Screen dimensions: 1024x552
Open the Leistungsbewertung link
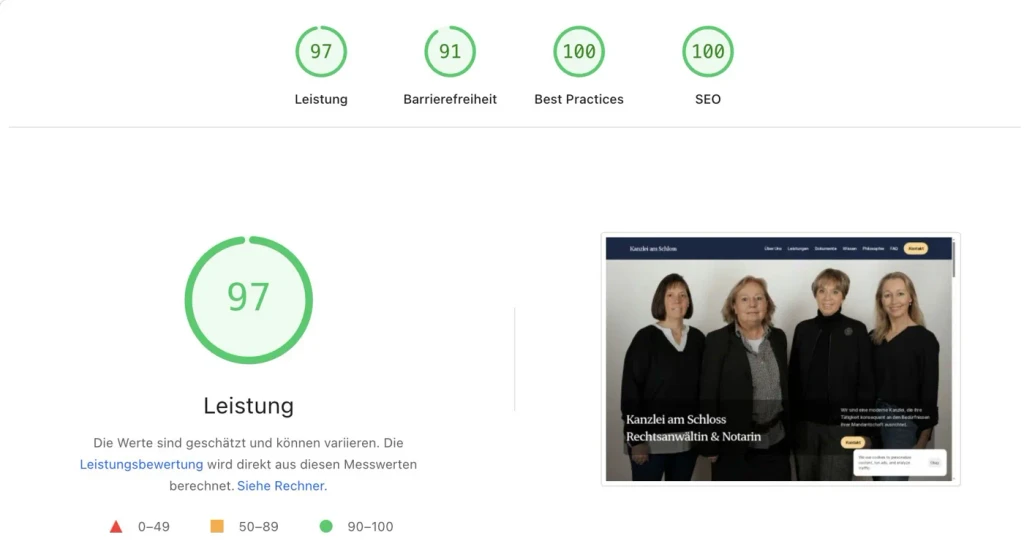(141, 464)
